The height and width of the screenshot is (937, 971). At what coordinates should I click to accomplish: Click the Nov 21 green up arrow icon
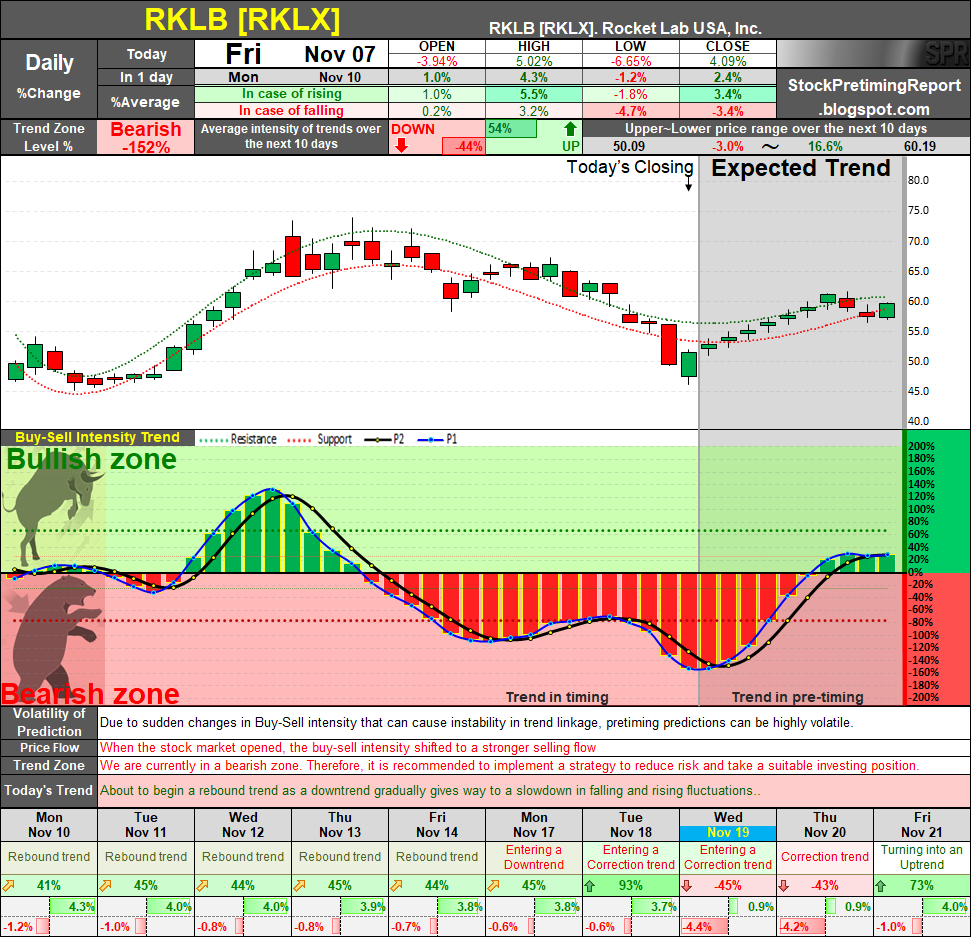coord(881,886)
